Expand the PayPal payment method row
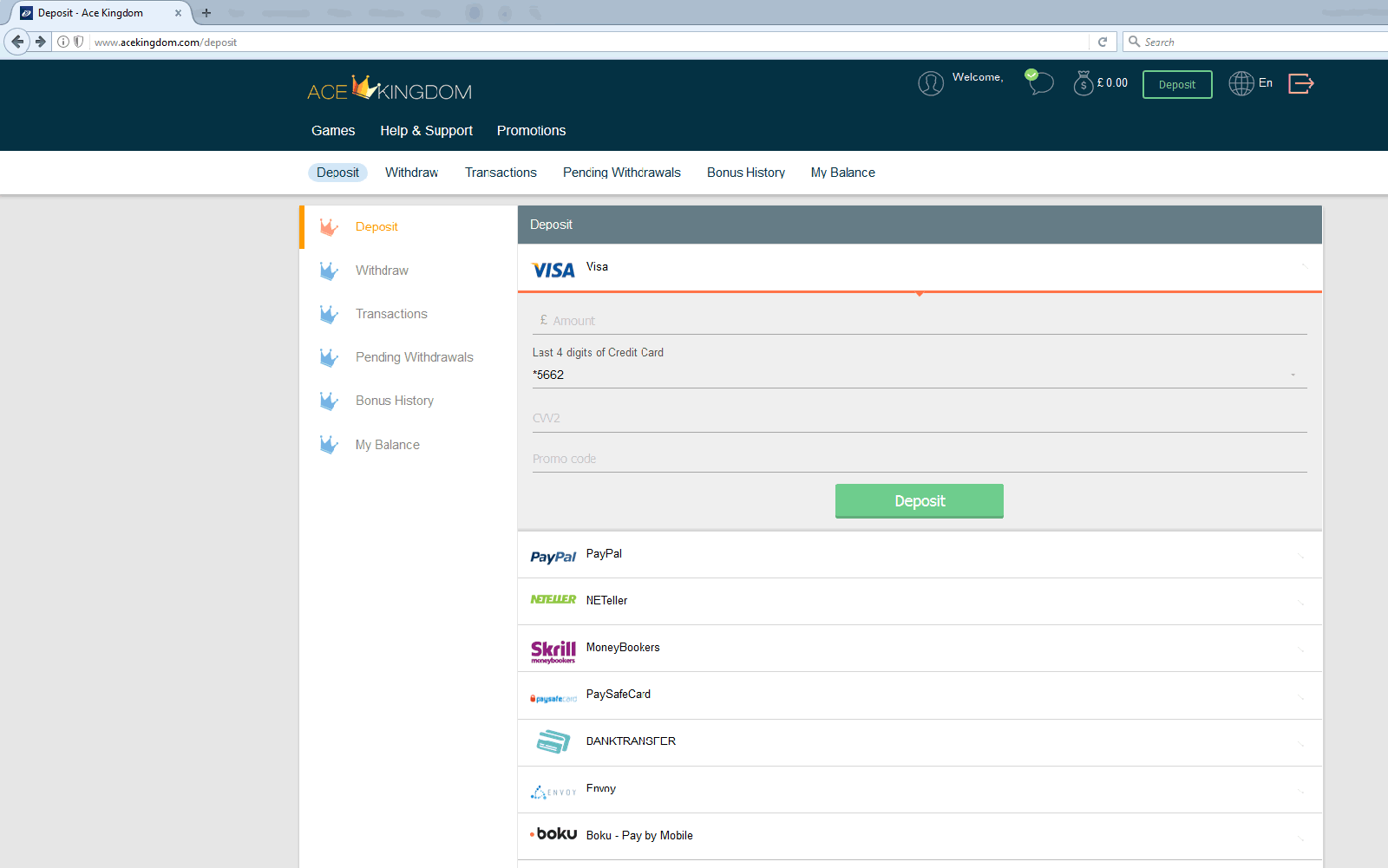 pos(920,555)
